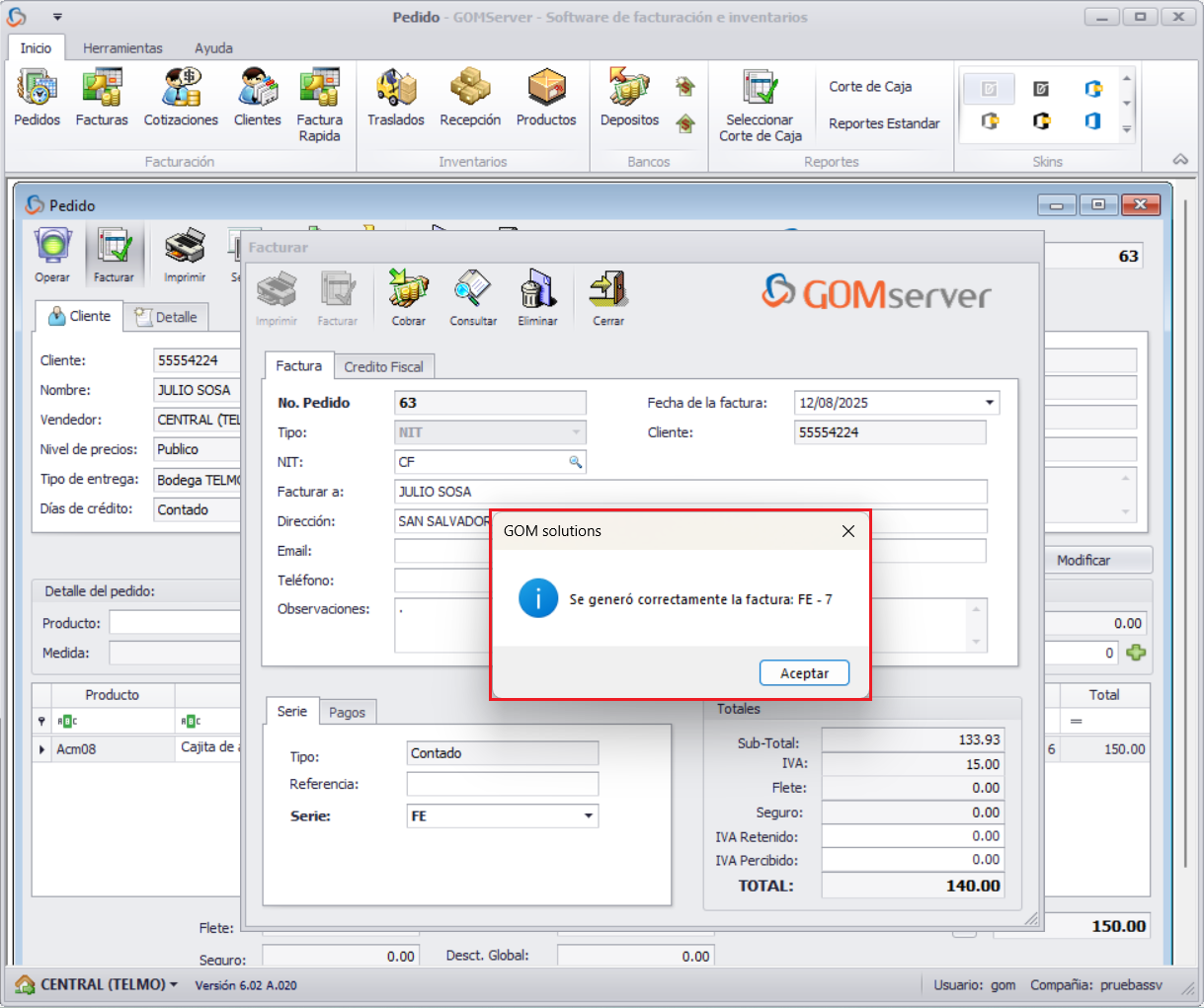Click the NIT lookup magnifier

tap(575, 462)
